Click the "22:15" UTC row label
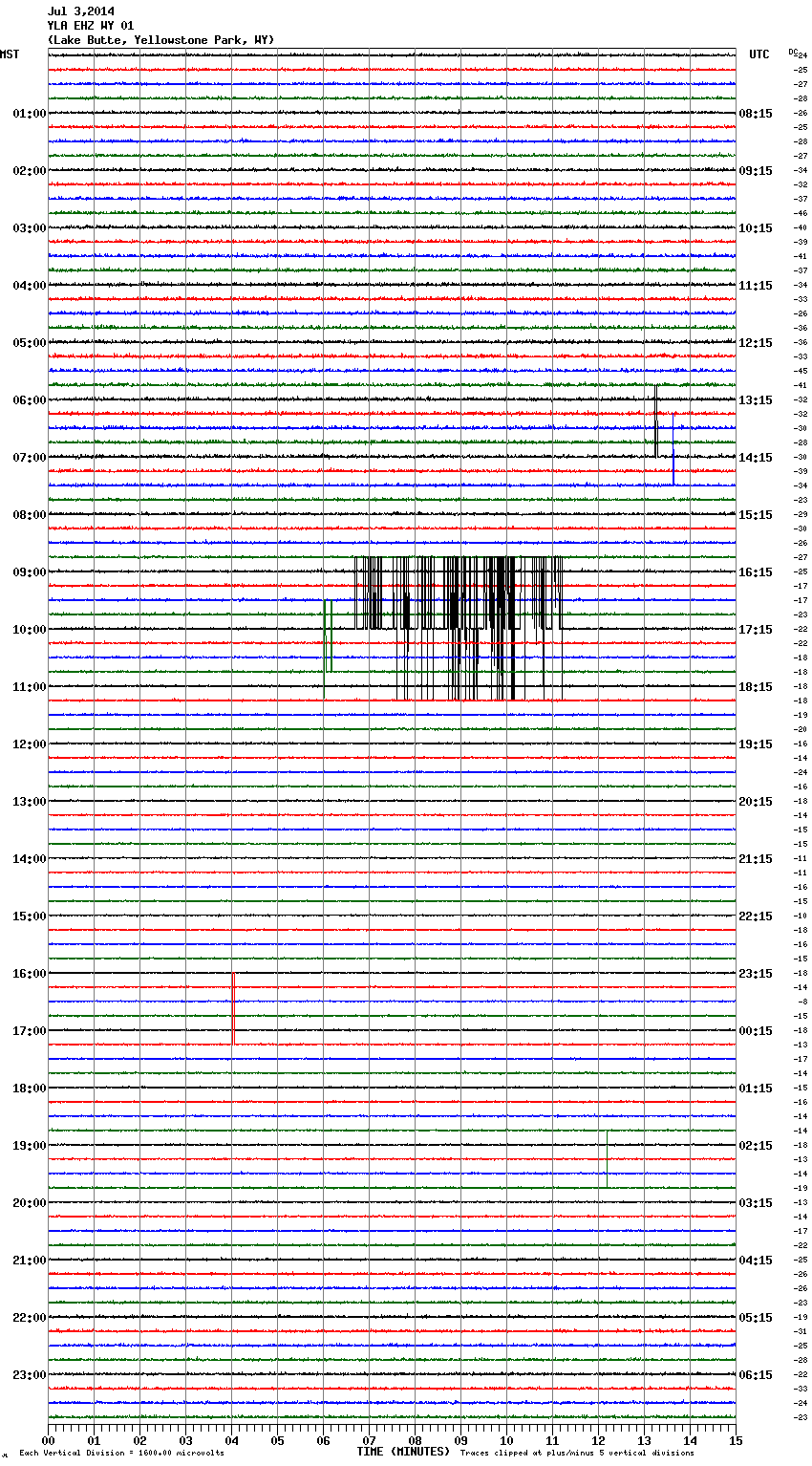This screenshot has width=812, height=1466. pyautogui.click(x=756, y=916)
